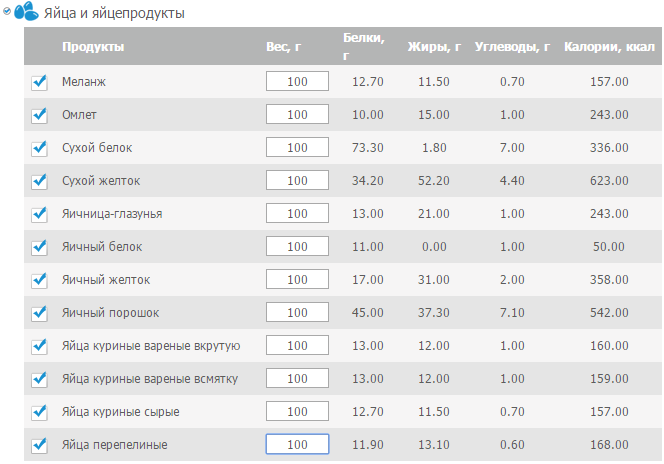
Task: Select the Яйца куриные вареные вкрутую row name
Action: click(x=151, y=346)
